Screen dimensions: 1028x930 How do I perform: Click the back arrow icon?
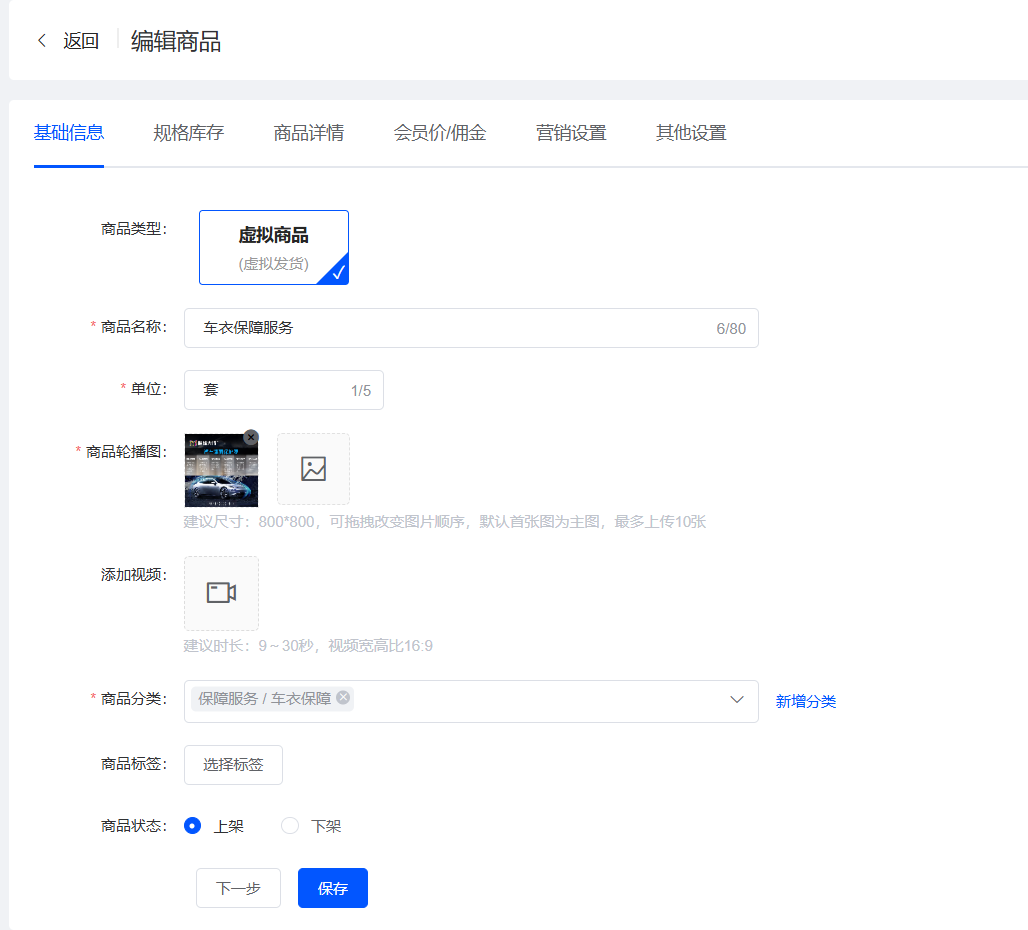pyautogui.click(x=42, y=41)
